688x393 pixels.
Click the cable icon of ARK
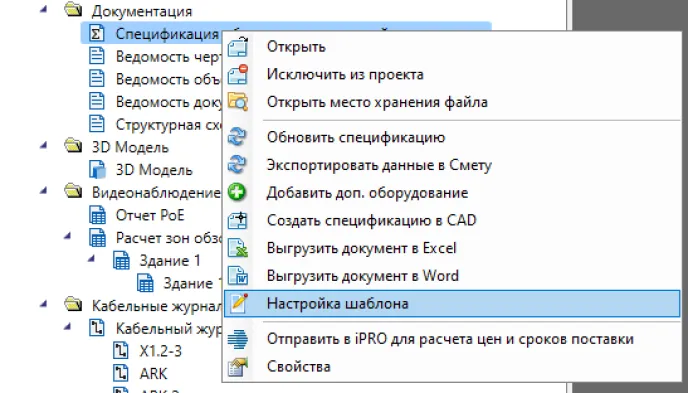click(x=121, y=374)
